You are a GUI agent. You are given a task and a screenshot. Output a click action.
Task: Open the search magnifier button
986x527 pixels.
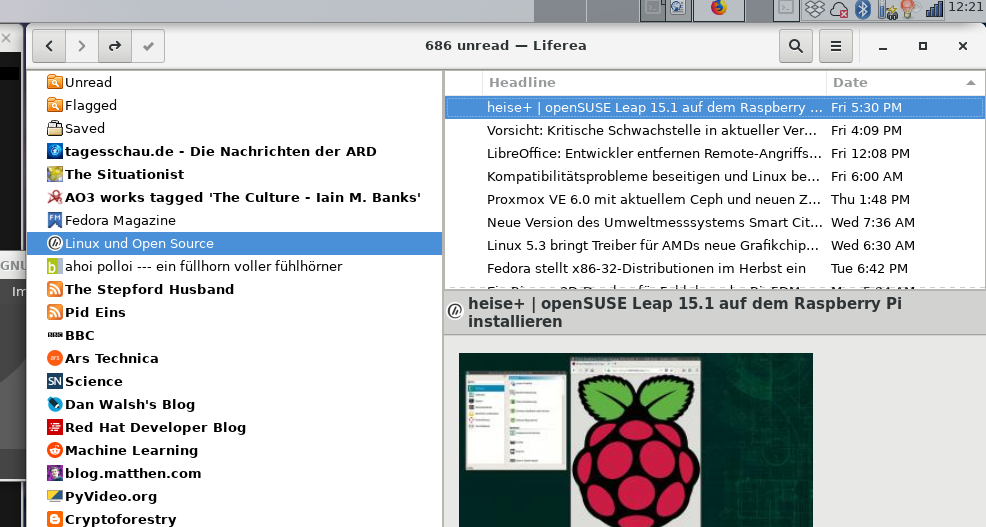coord(795,46)
